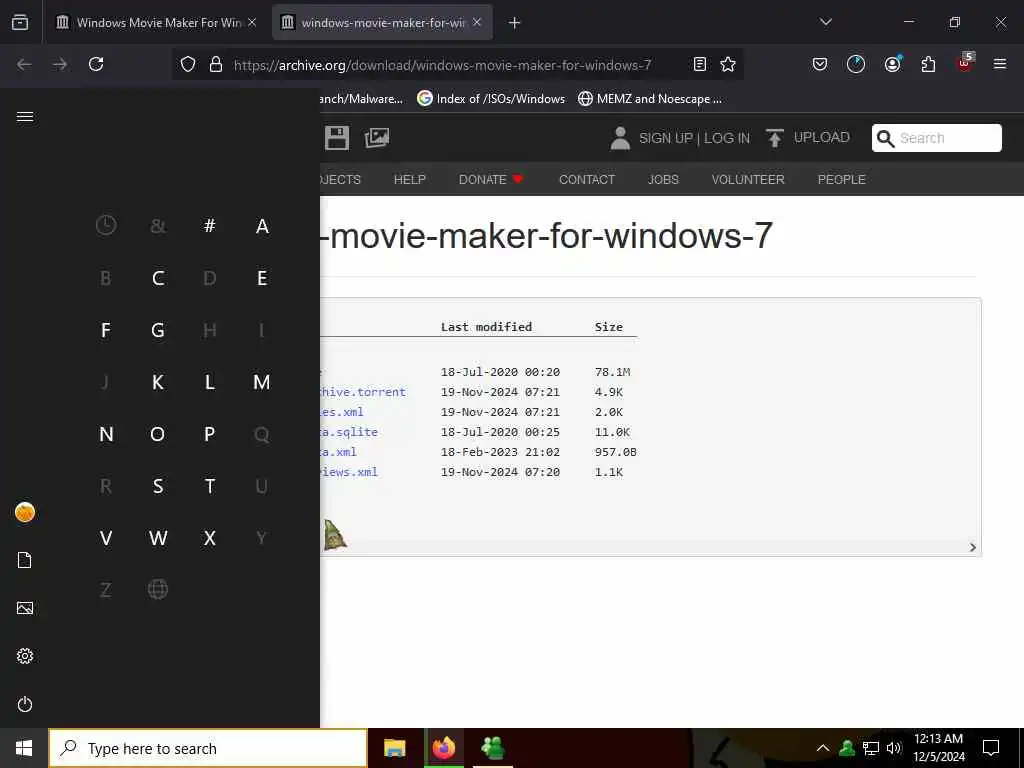This screenshot has height=768, width=1024.
Task: Open the DONATE menu item
Action: click(x=491, y=180)
